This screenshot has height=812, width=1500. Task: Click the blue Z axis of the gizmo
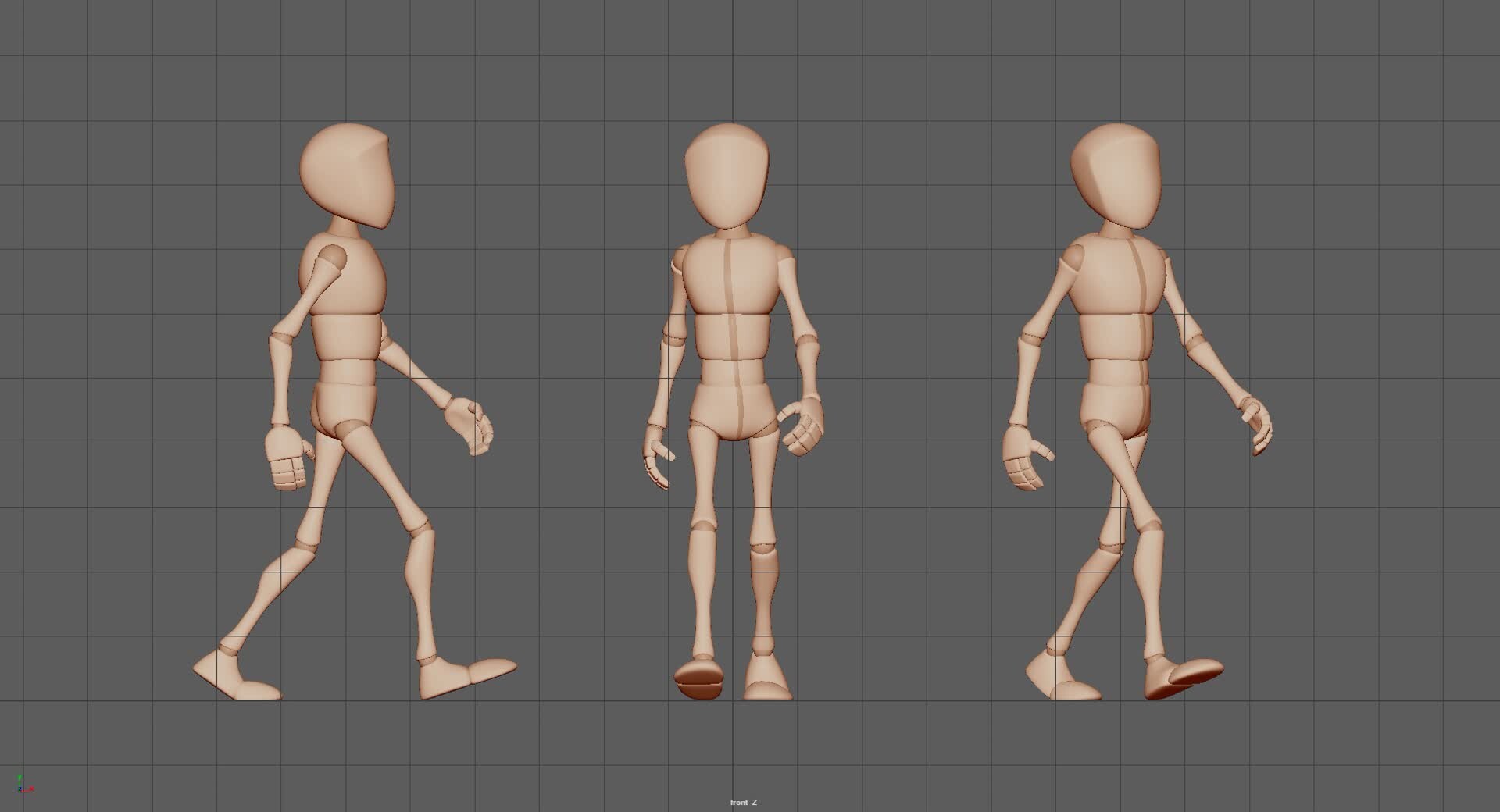pyautogui.click(x=21, y=789)
